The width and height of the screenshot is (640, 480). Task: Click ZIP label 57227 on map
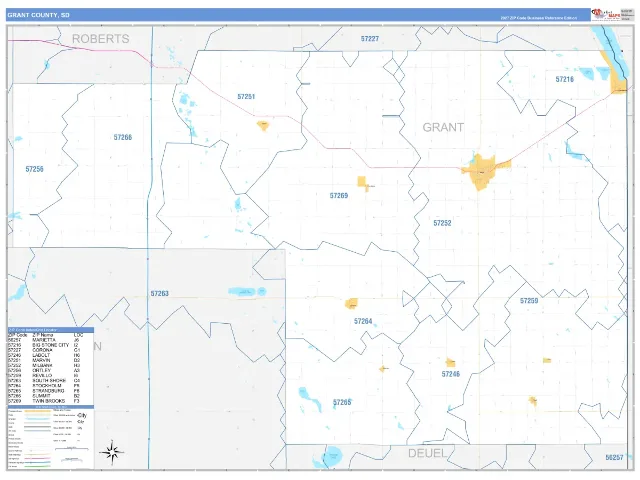pos(370,39)
